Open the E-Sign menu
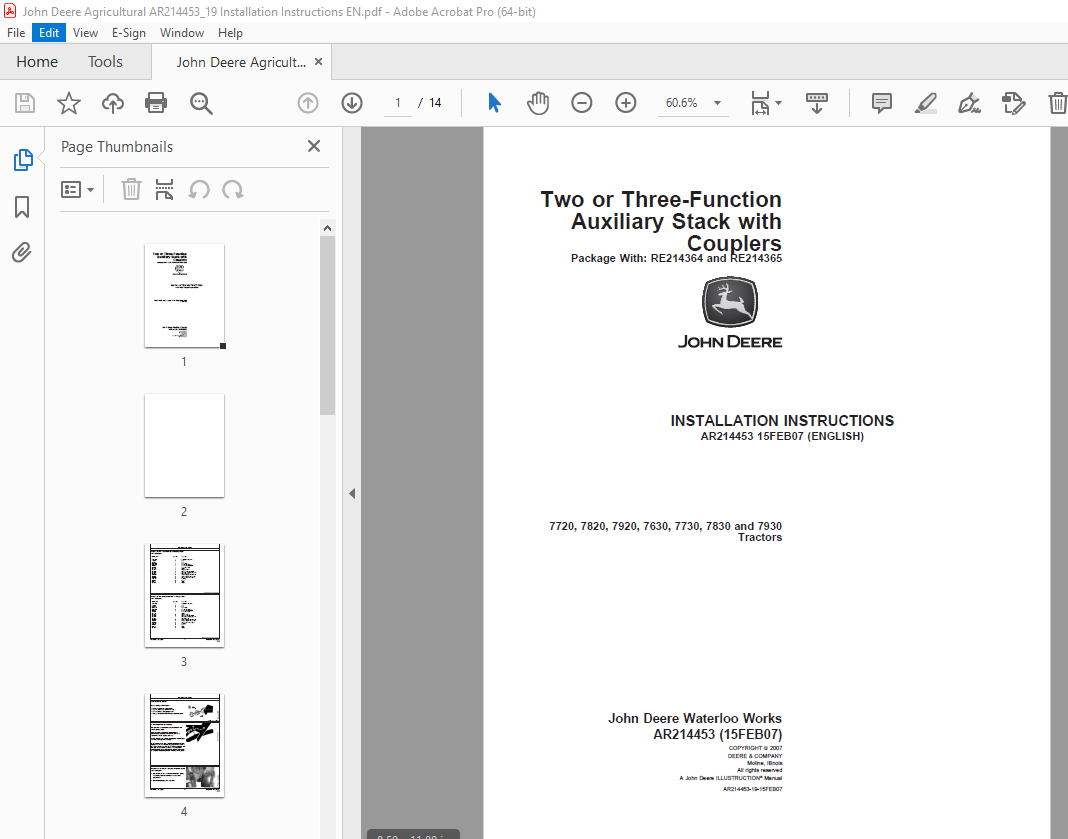 click(x=129, y=33)
